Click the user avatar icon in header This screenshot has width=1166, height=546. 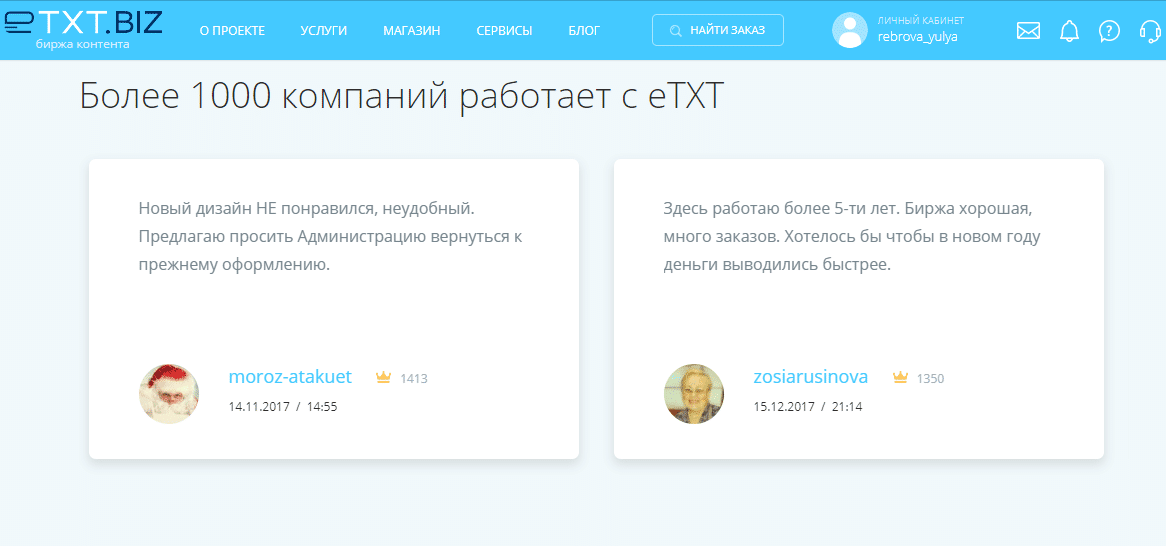pos(849,30)
